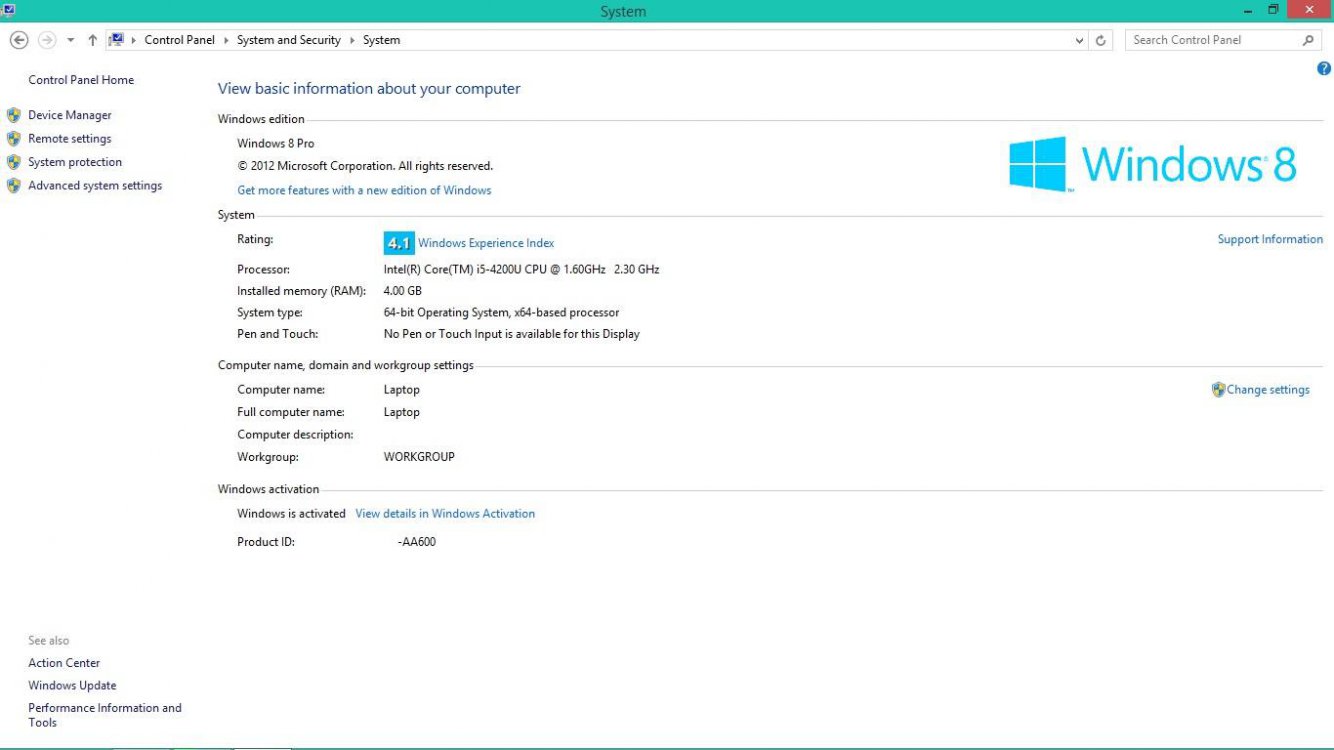Click the up arrow navigation icon
Viewport: 1334px width, 750px height.
[91, 39]
